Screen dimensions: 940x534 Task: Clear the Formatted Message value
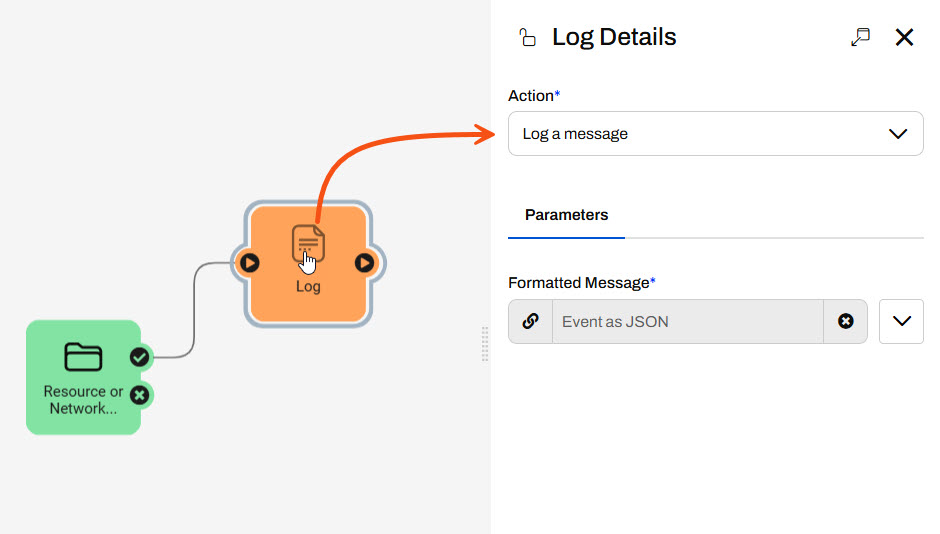846,321
